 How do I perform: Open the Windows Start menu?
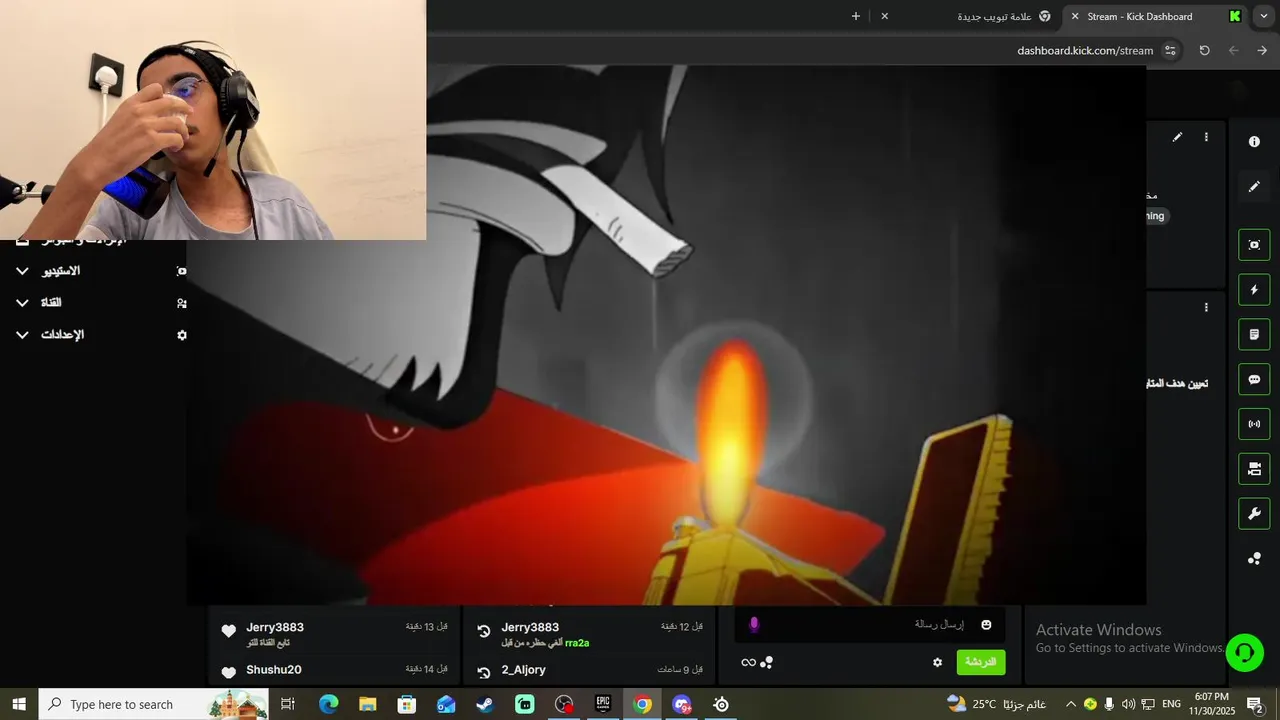click(x=19, y=704)
